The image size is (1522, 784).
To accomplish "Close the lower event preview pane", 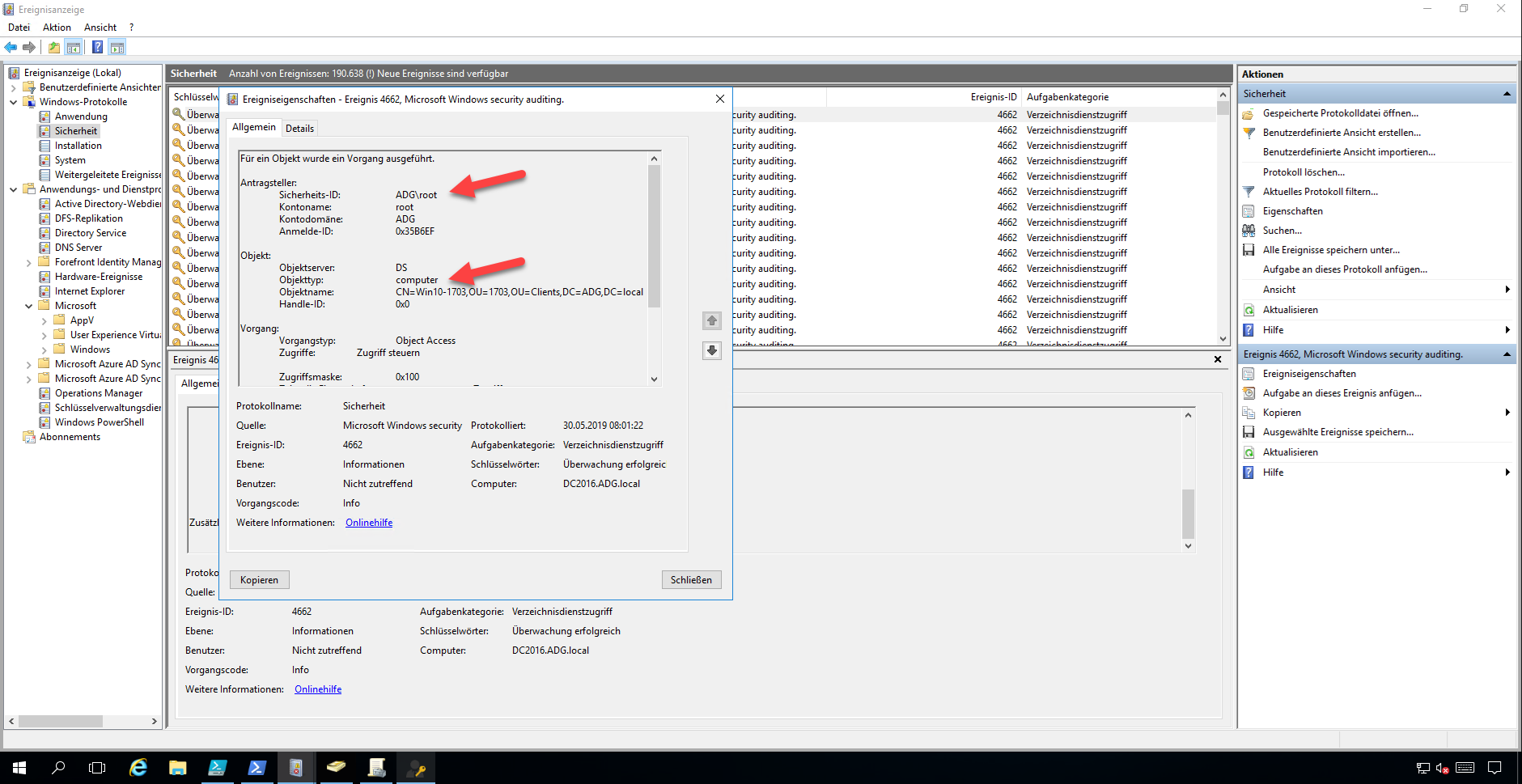I will point(1218,359).
